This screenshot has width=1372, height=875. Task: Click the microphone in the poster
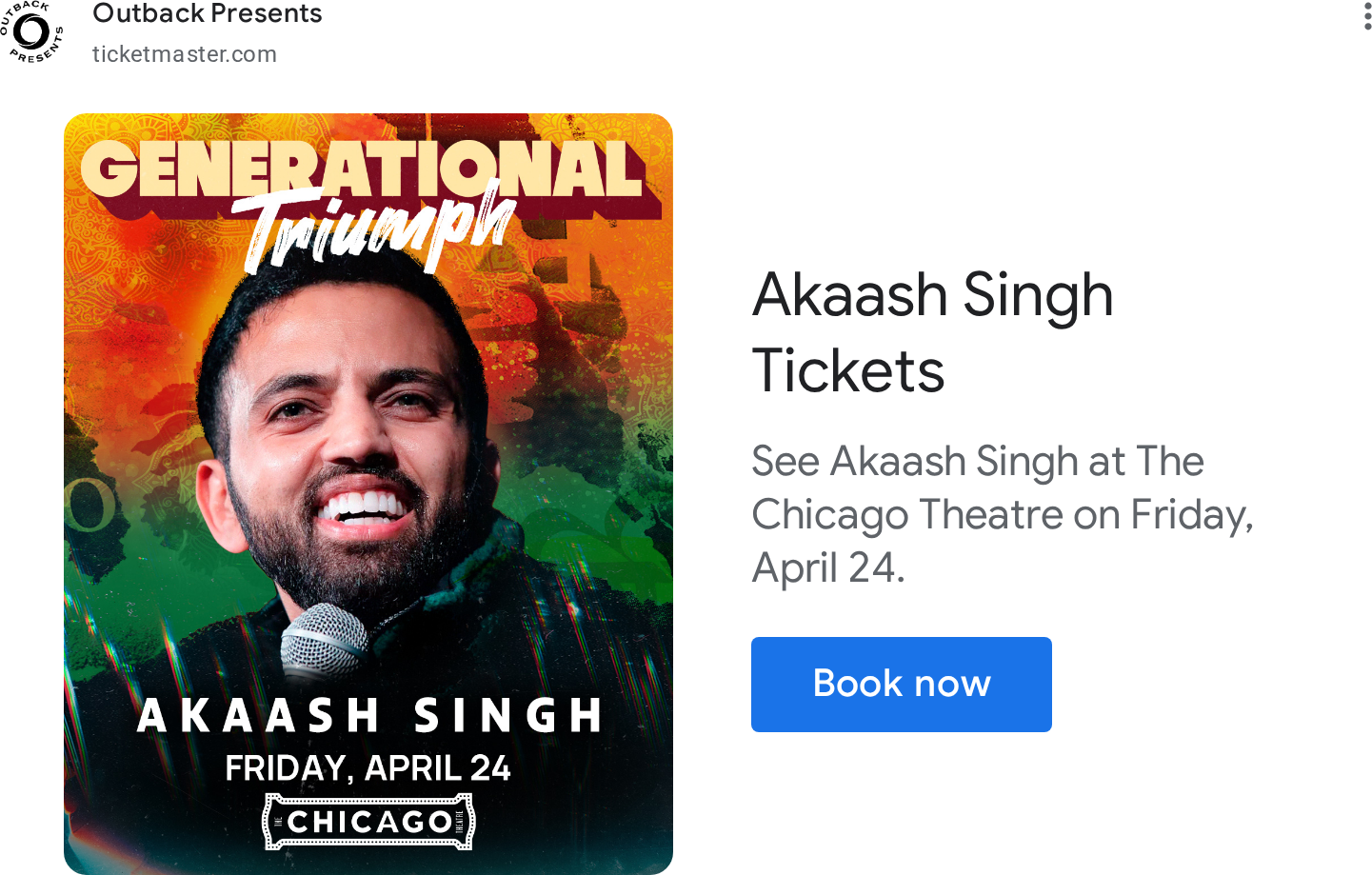click(324, 643)
